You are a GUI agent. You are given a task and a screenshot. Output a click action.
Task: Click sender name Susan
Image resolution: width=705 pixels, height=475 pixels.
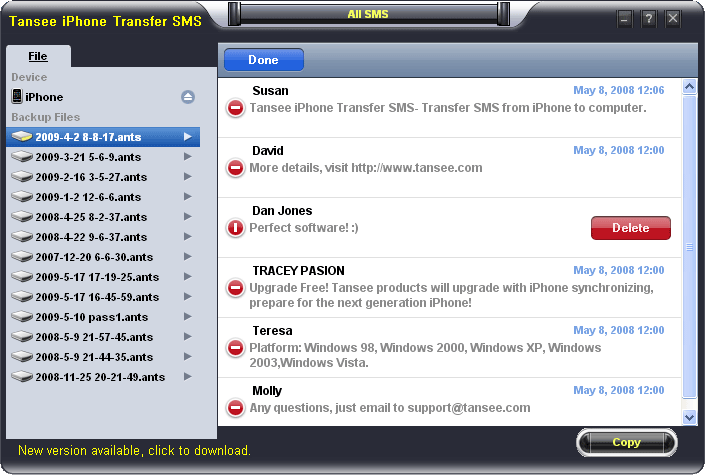pos(270,90)
